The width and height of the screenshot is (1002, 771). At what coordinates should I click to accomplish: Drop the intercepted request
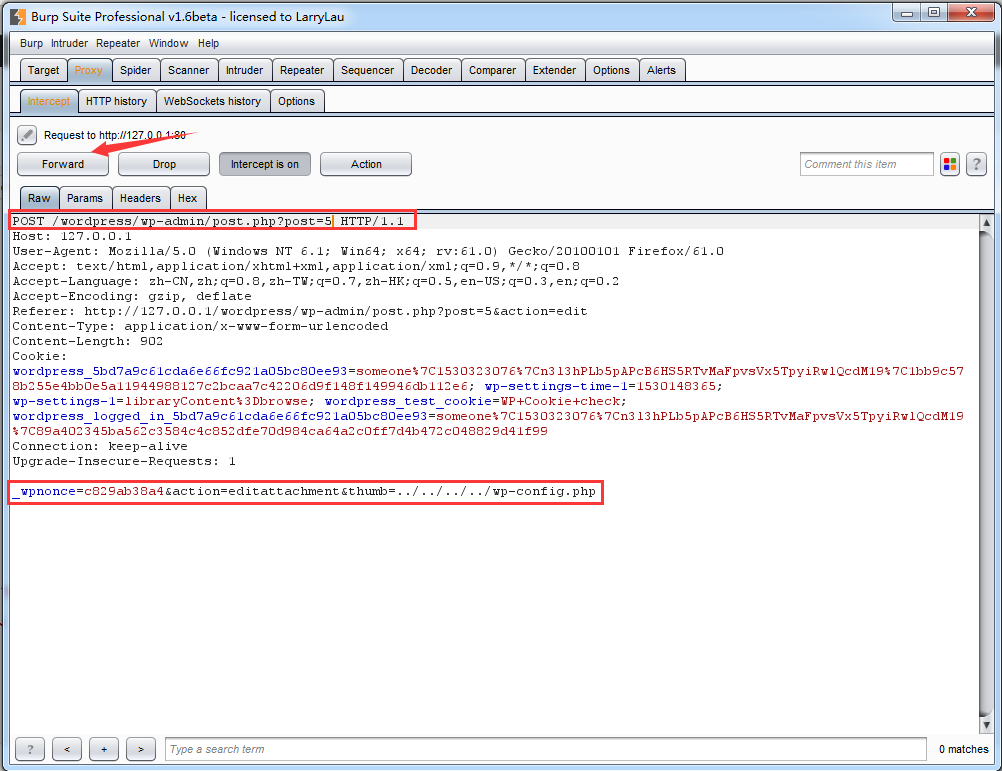[164, 164]
